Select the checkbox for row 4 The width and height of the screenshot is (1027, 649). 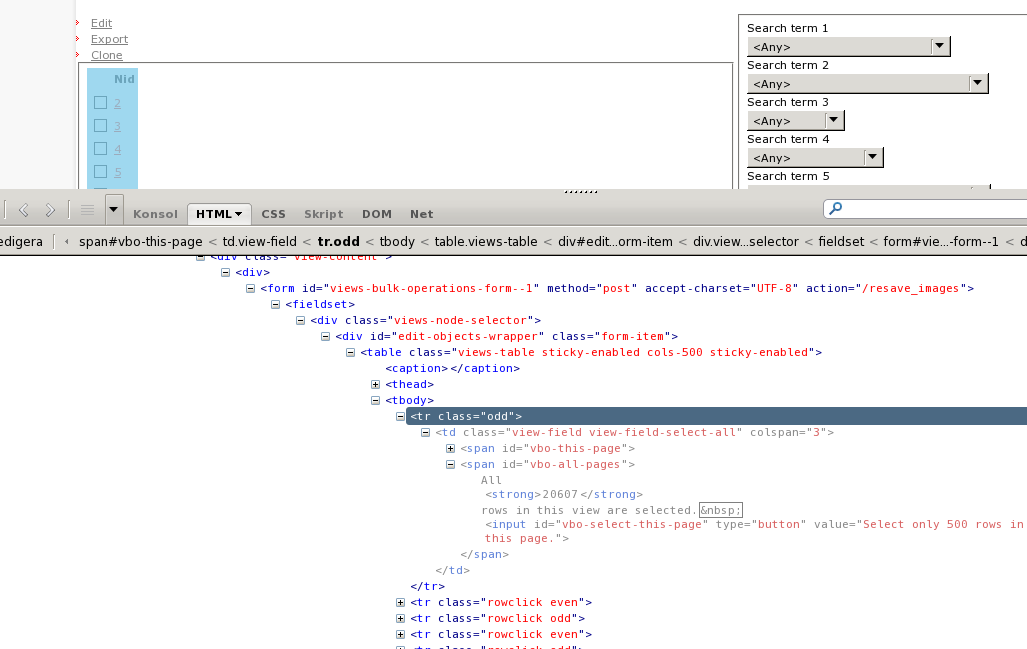[x=100, y=148]
